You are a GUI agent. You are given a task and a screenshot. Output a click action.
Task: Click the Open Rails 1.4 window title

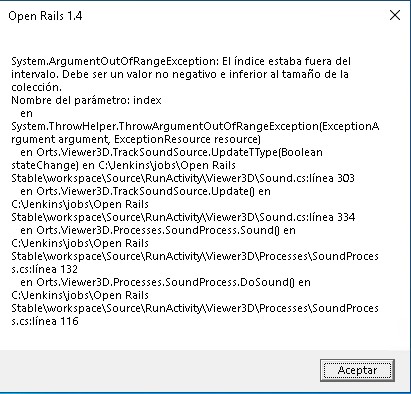[x=45, y=16]
